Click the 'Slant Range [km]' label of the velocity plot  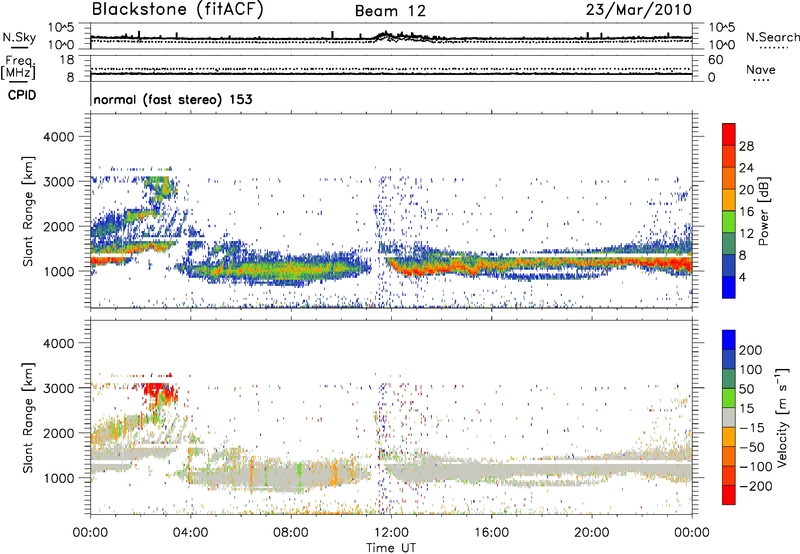[28, 417]
